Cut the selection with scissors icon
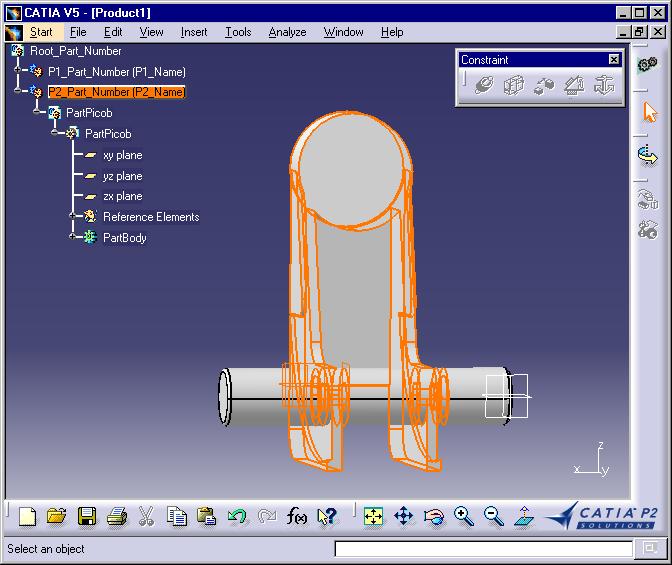672x565 pixels. 146,516
